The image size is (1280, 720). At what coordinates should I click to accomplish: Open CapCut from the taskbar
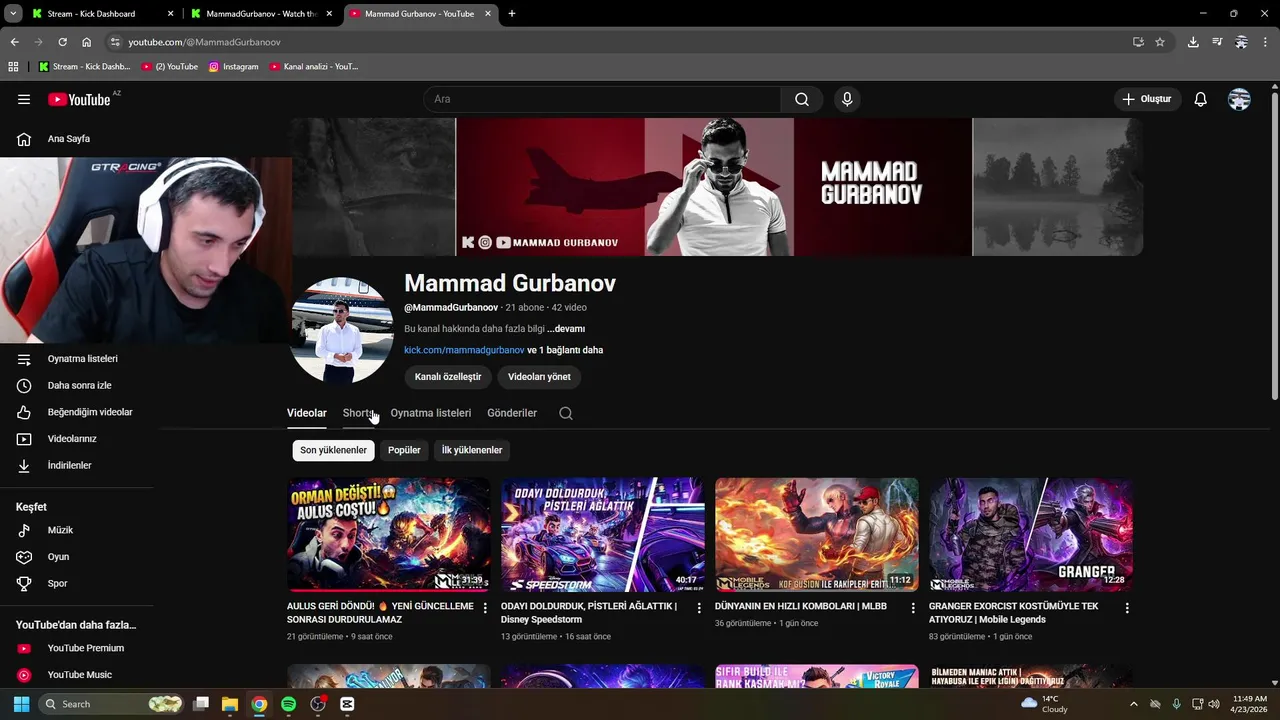click(347, 704)
